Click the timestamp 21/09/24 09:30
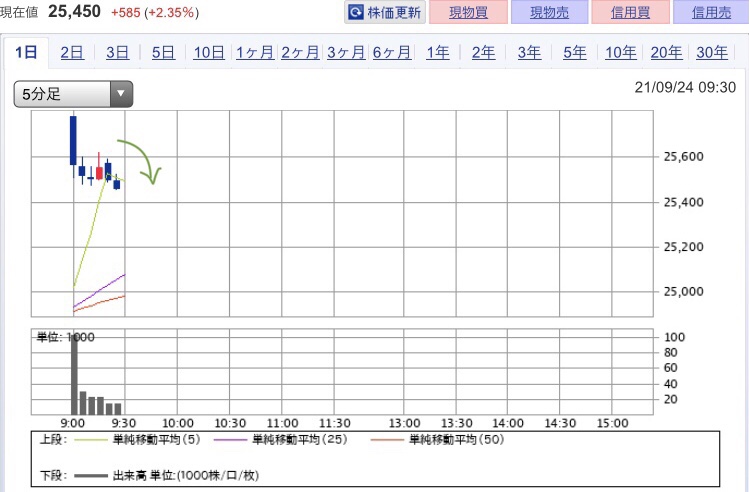Image resolution: width=749 pixels, height=492 pixels. coord(685,87)
